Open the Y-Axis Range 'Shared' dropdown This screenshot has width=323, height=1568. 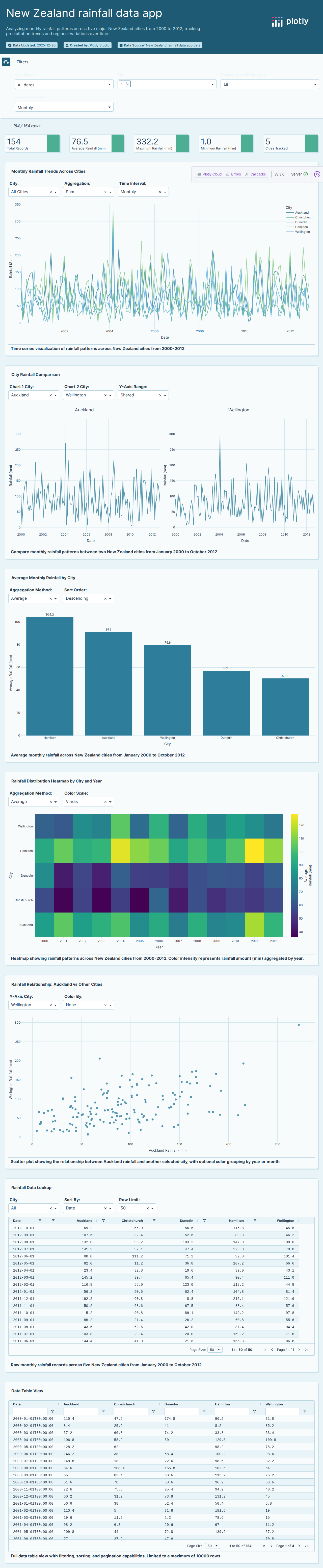[144, 396]
